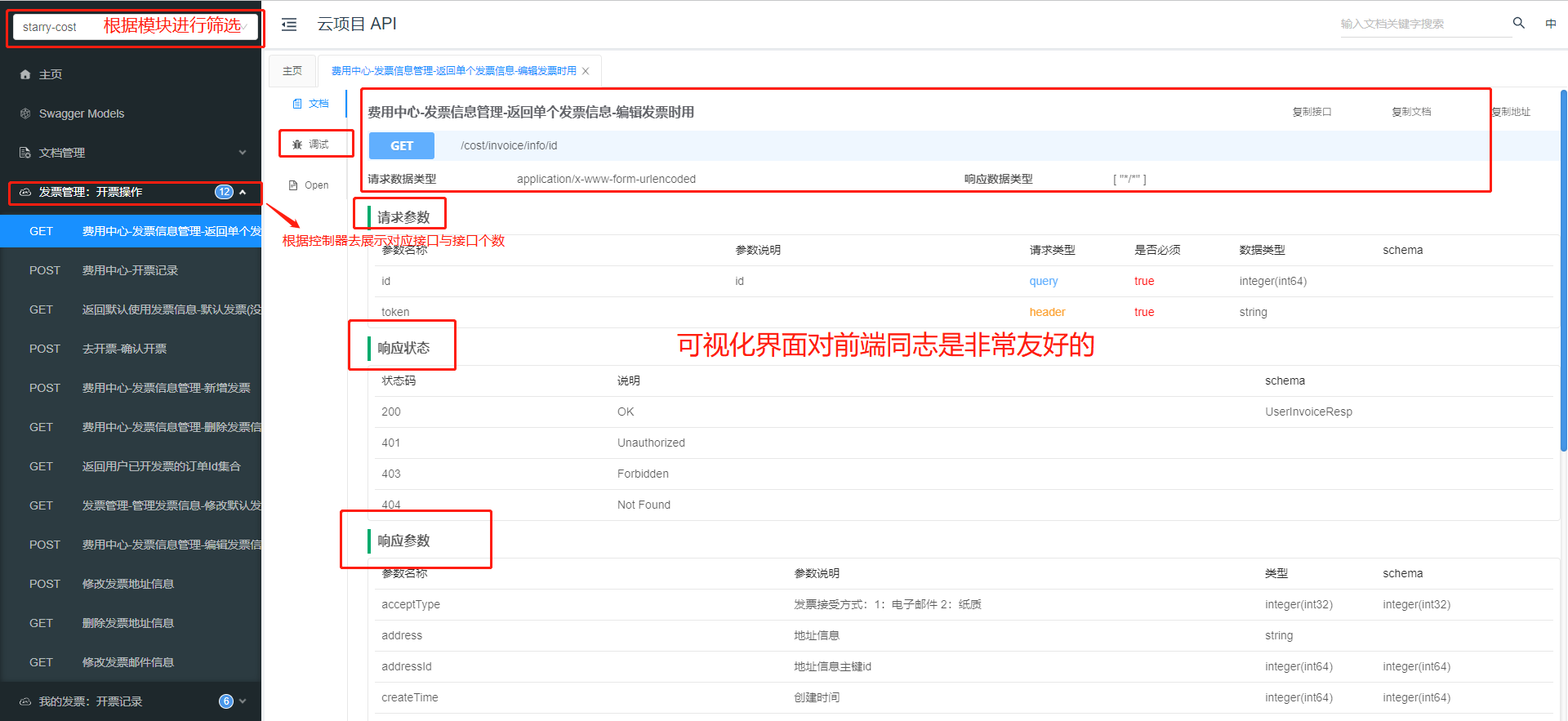The image size is (1568, 721).
Task: Open GET 删除发票地址信息 endpoint
Action: click(x=131, y=623)
